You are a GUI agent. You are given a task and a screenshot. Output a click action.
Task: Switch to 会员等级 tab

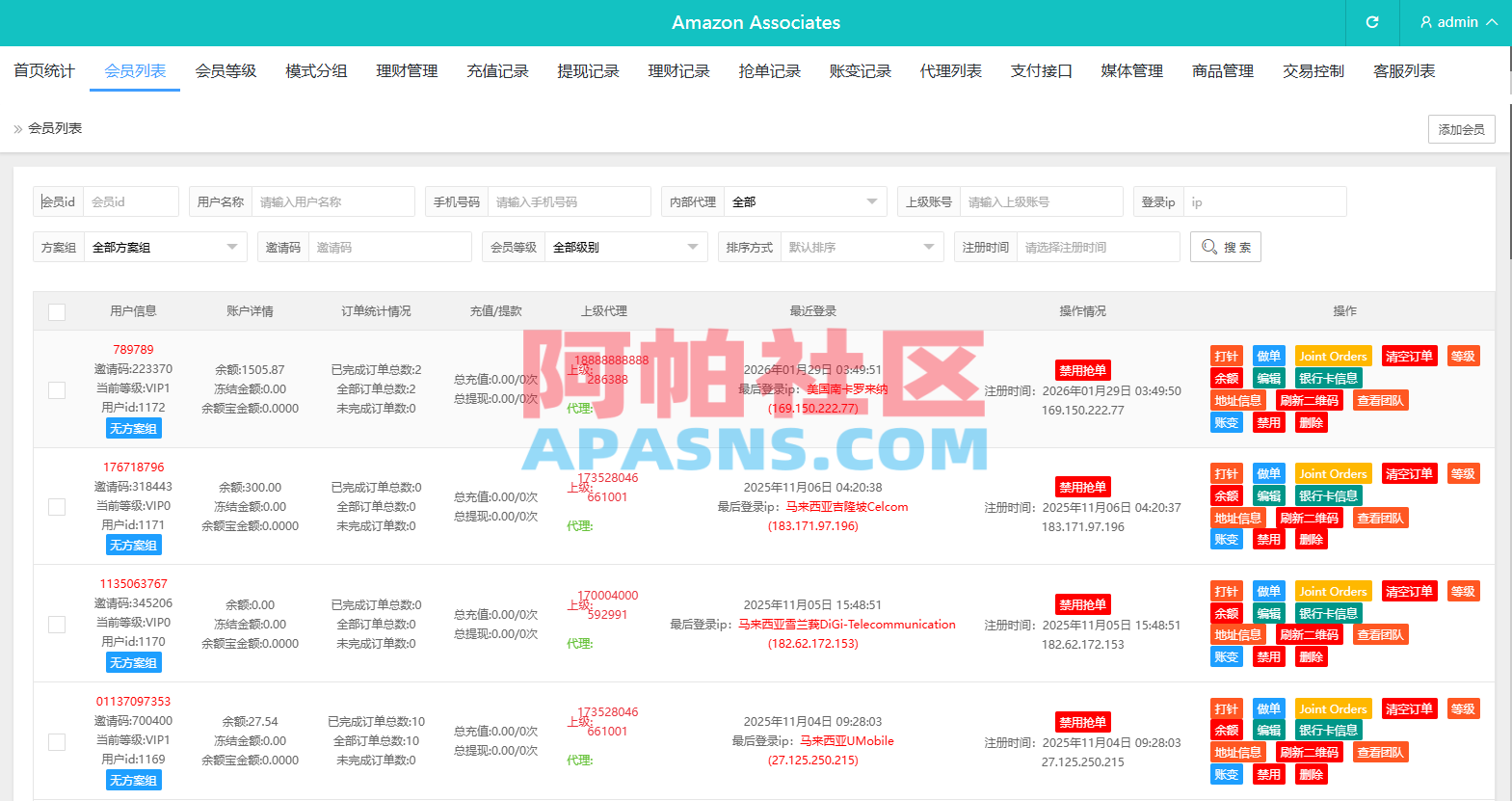(225, 70)
